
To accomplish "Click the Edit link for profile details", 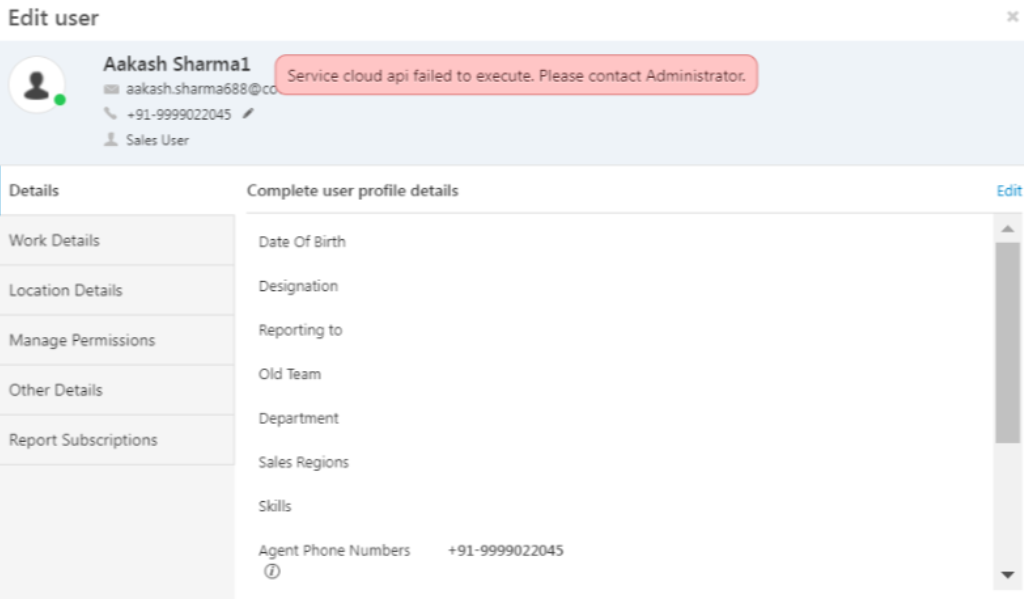I will click(1008, 191).
